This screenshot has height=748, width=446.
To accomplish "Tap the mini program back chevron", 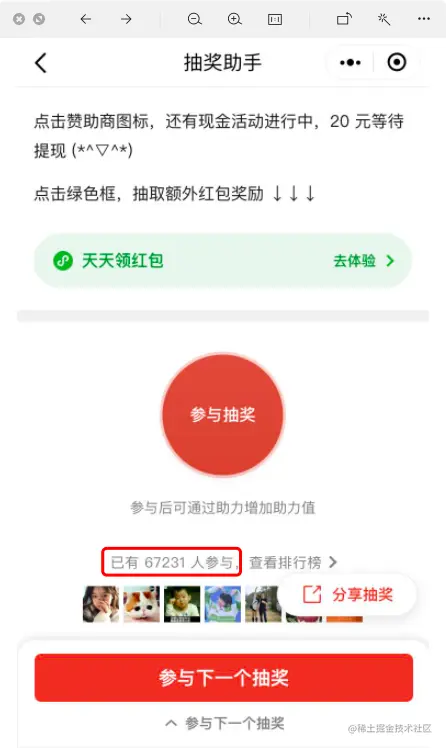I will [x=41, y=62].
